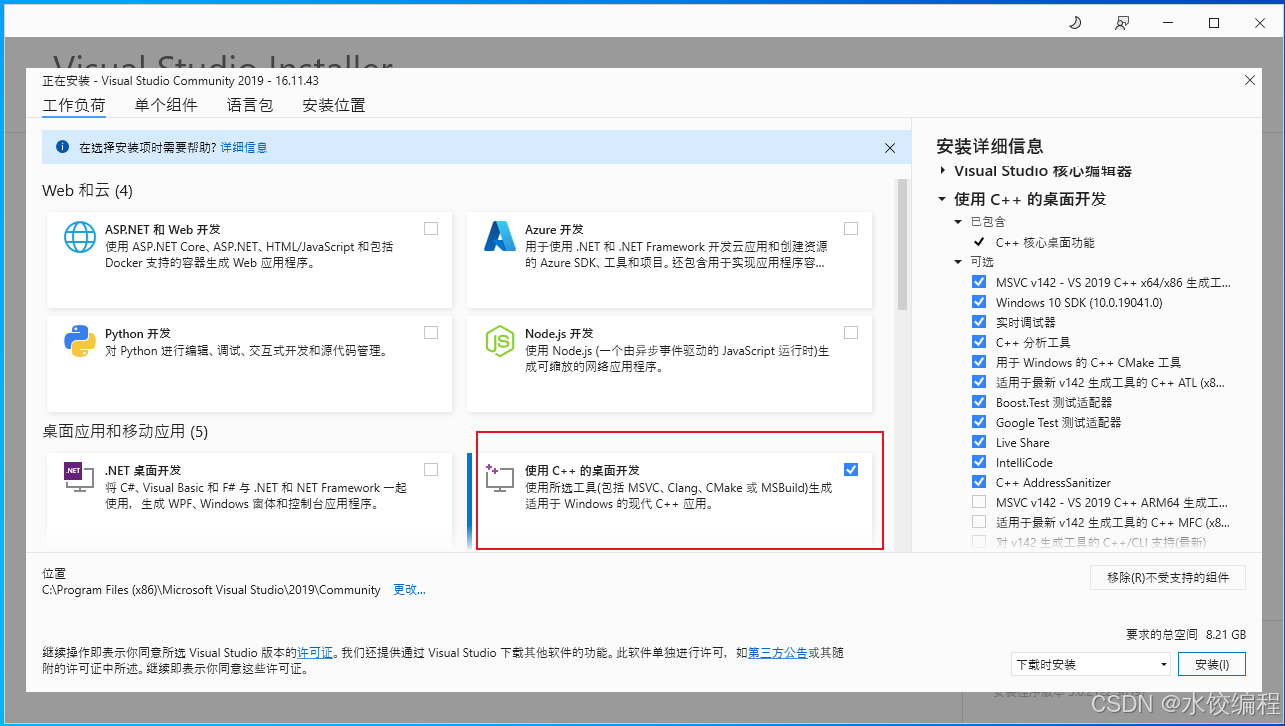This screenshot has width=1285, height=726.
Task: Switch to the 安装位置 tab
Action: point(334,105)
